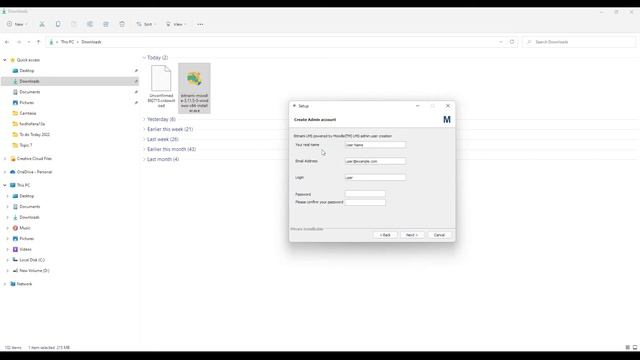The image size is (640, 360).
Task: Collapse the Quick access tree node
Action: coord(5,60)
